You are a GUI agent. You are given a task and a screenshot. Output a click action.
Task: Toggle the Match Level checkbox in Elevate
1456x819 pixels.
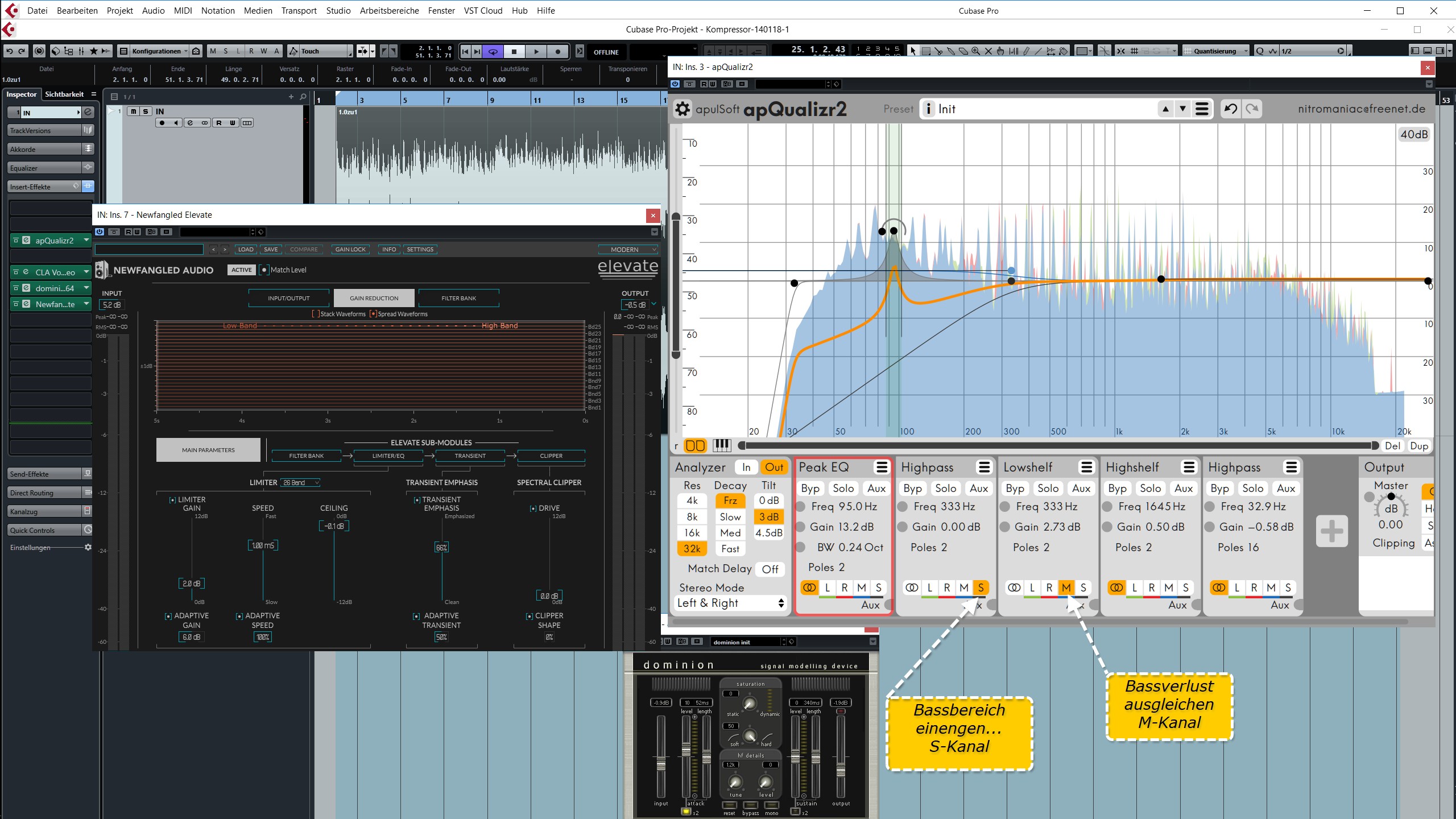(x=264, y=270)
